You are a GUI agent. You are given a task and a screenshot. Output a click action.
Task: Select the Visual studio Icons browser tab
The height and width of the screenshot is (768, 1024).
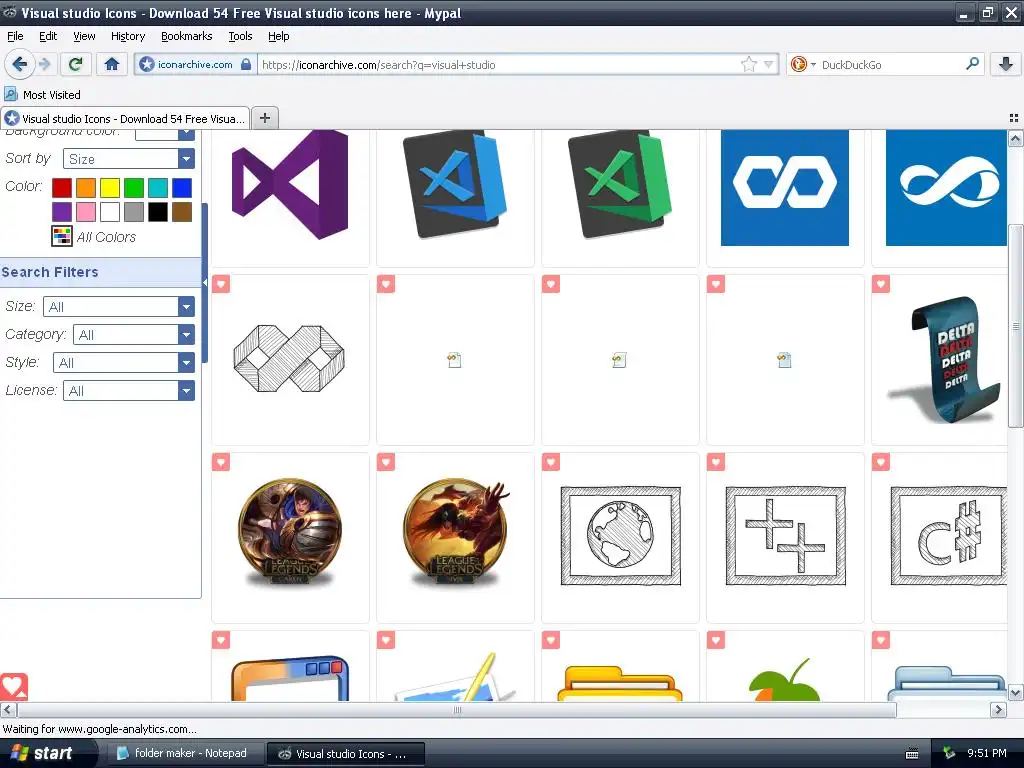pos(125,118)
